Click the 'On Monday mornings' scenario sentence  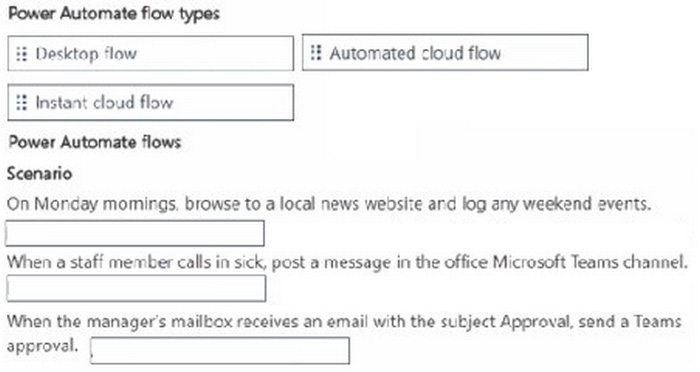click(x=329, y=204)
